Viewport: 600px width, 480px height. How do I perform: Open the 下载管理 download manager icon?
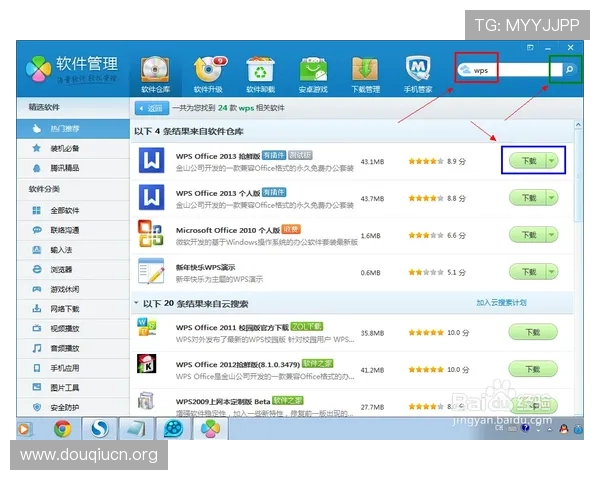point(365,72)
